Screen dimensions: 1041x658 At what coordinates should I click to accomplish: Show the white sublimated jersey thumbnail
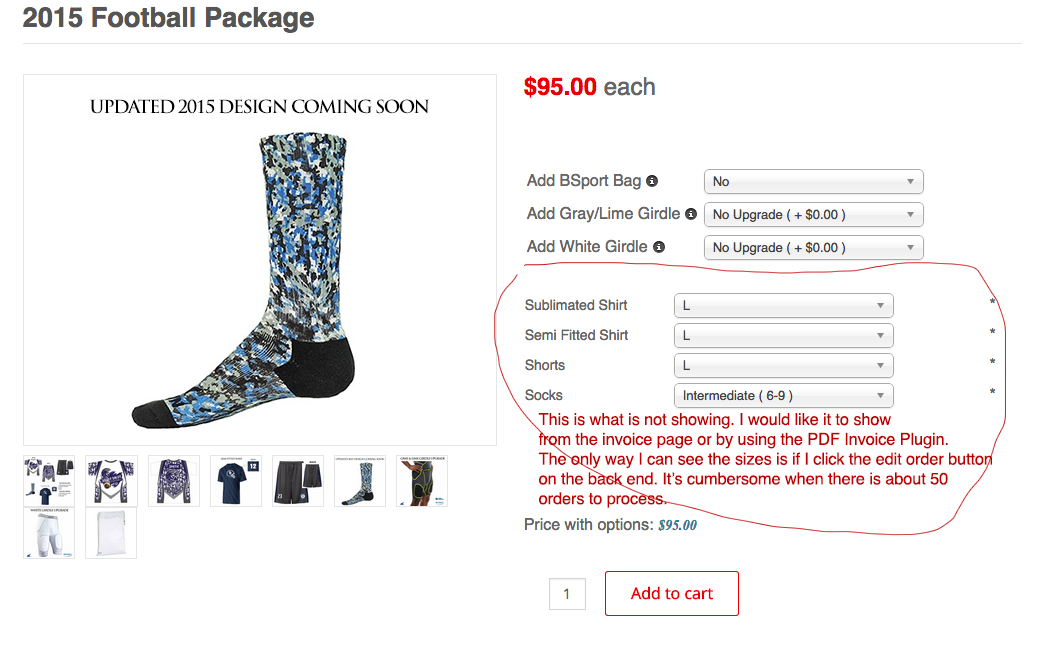point(111,481)
